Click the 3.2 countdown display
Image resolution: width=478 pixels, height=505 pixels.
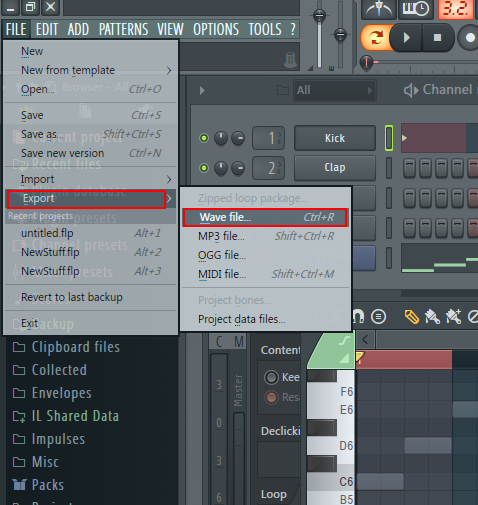click(x=456, y=9)
